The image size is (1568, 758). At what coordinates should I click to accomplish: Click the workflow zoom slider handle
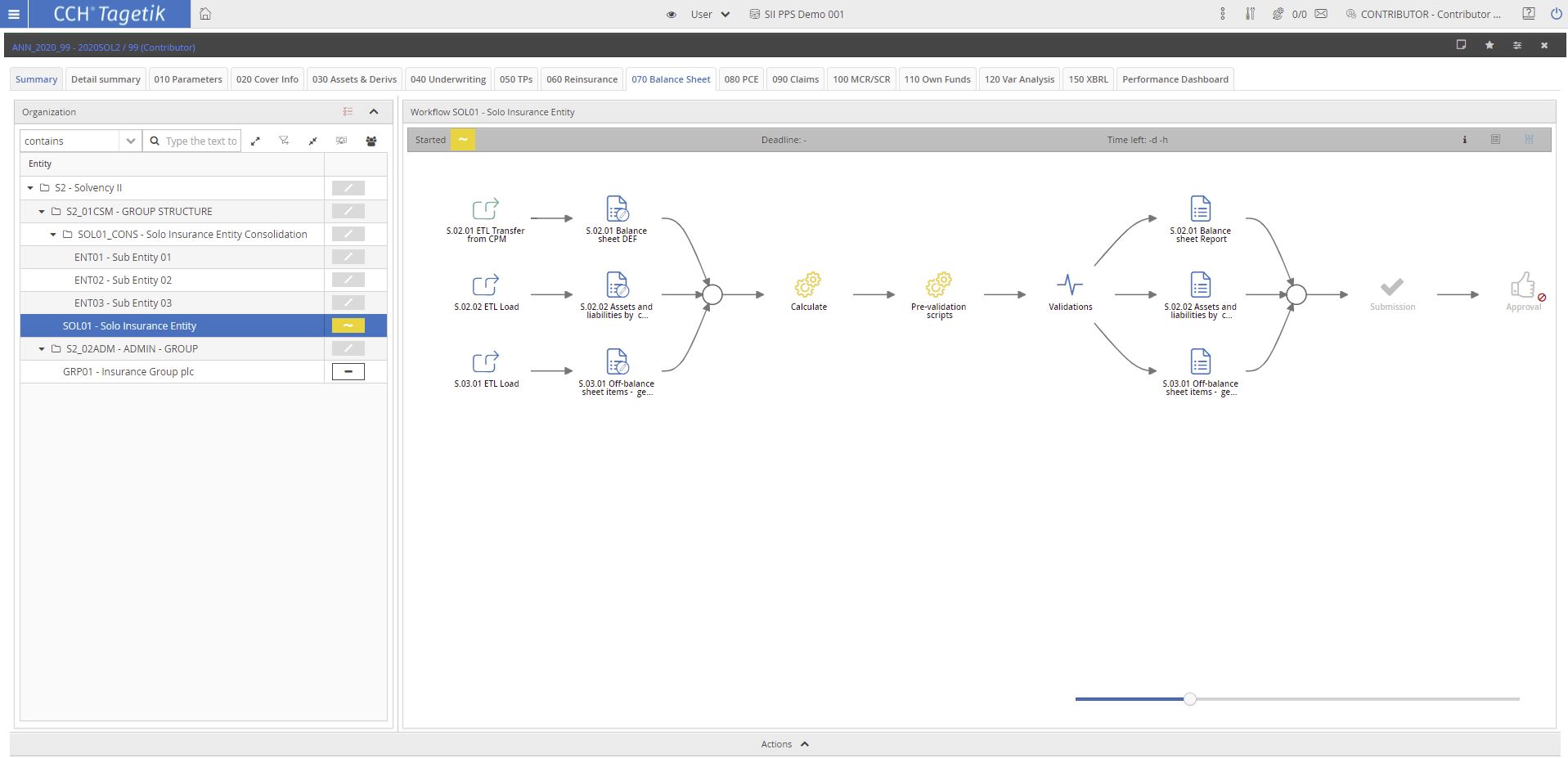click(x=1190, y=699)
